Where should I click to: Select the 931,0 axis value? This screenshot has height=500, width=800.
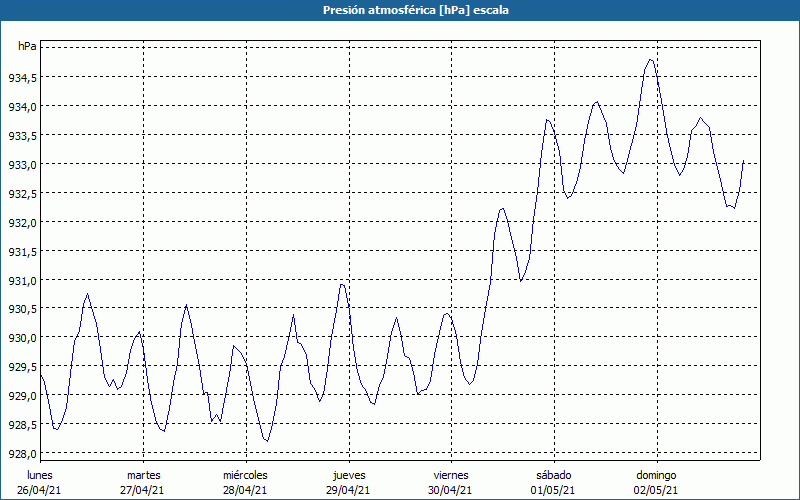pyautogui.click(x=22, y=281)
